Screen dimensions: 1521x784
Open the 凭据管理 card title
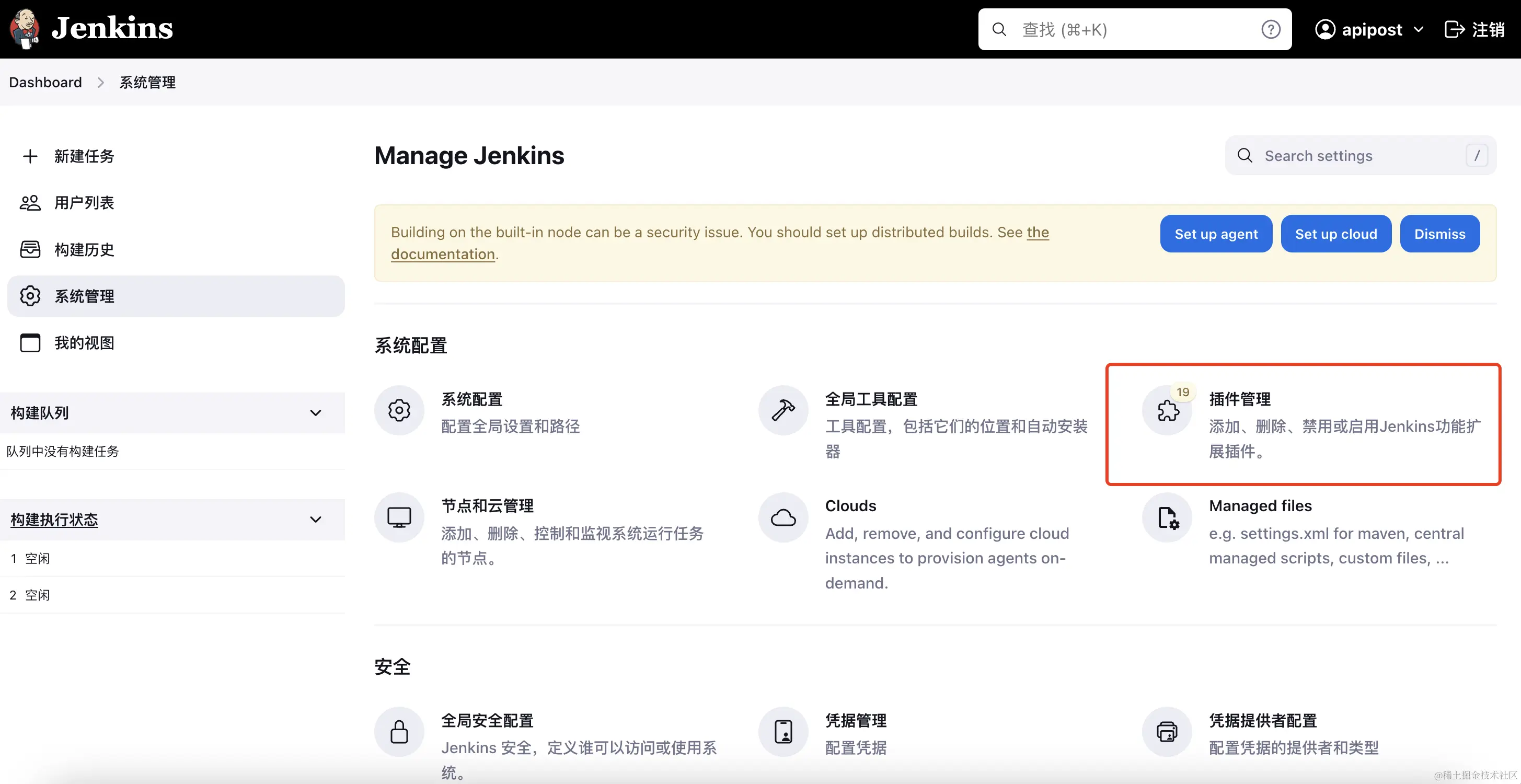click(856, 720)
